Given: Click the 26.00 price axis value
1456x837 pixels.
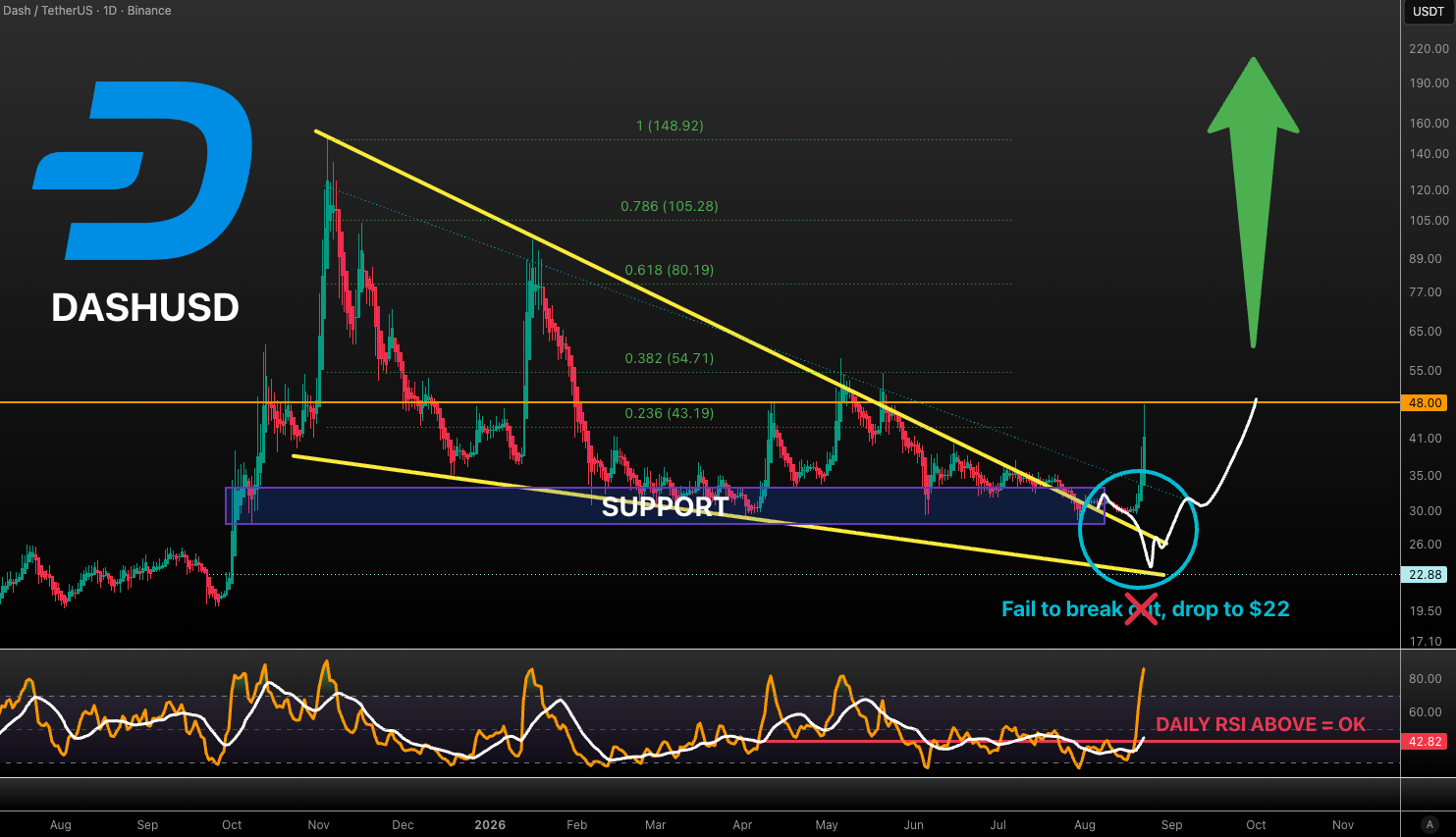Looking at the screenshot, I should 1426,545.
